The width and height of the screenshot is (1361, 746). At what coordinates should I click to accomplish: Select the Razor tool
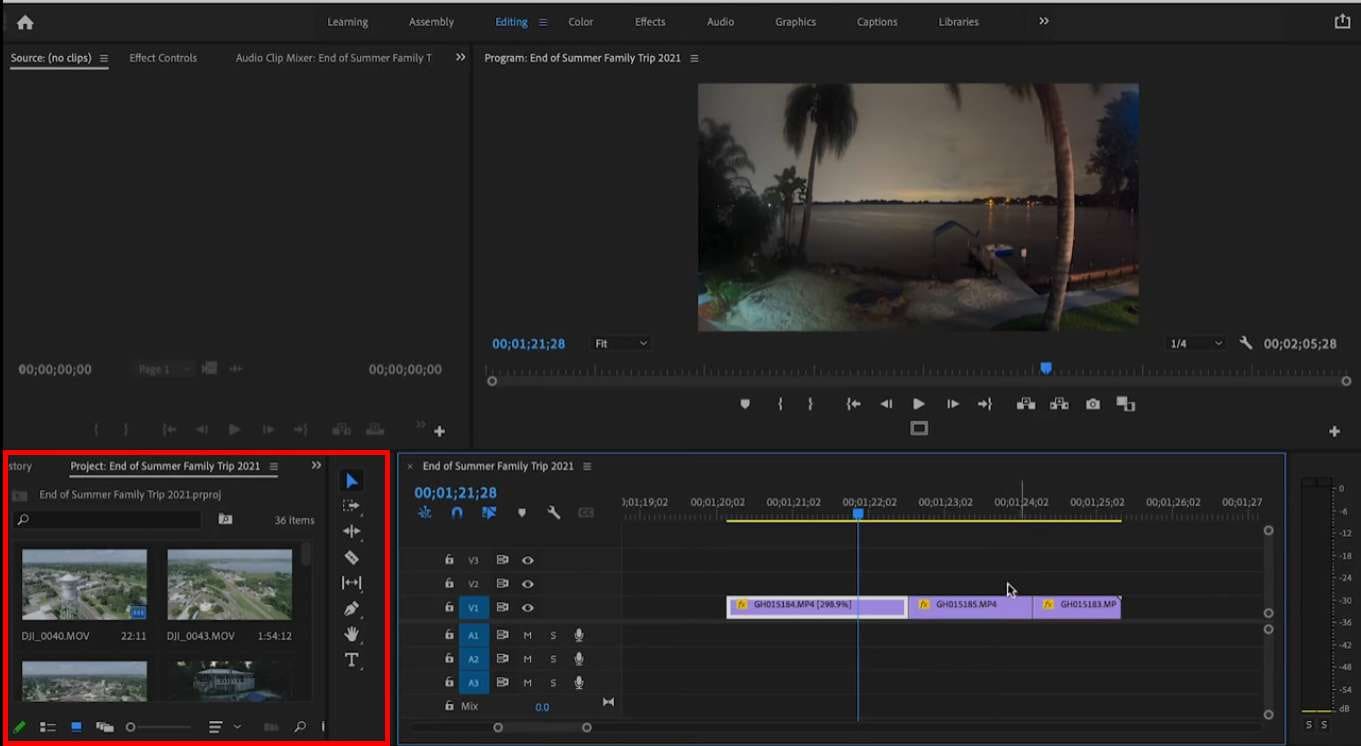[x=351, y=557]
